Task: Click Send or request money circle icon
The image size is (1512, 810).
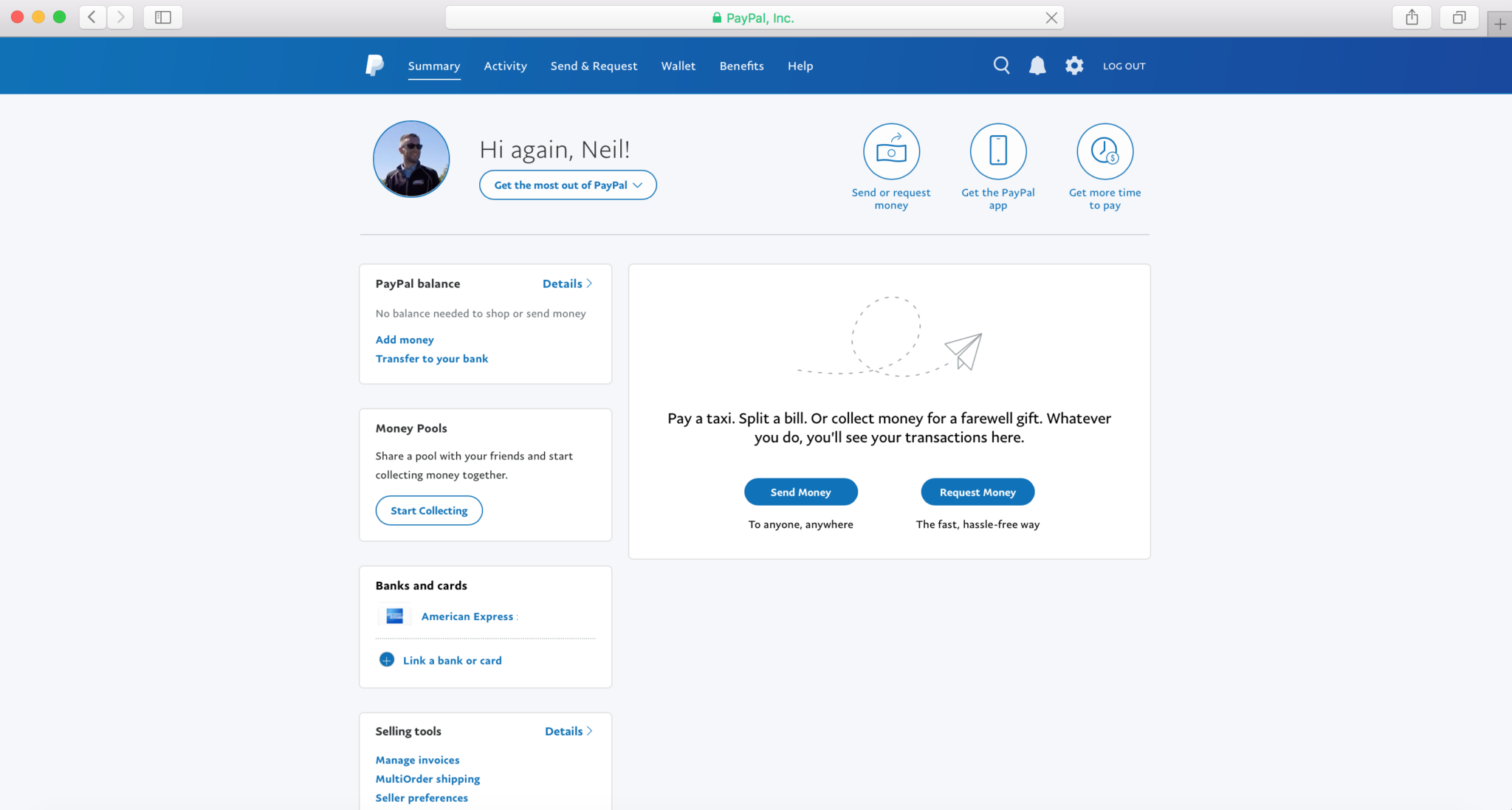Action: tap(891, 151)
